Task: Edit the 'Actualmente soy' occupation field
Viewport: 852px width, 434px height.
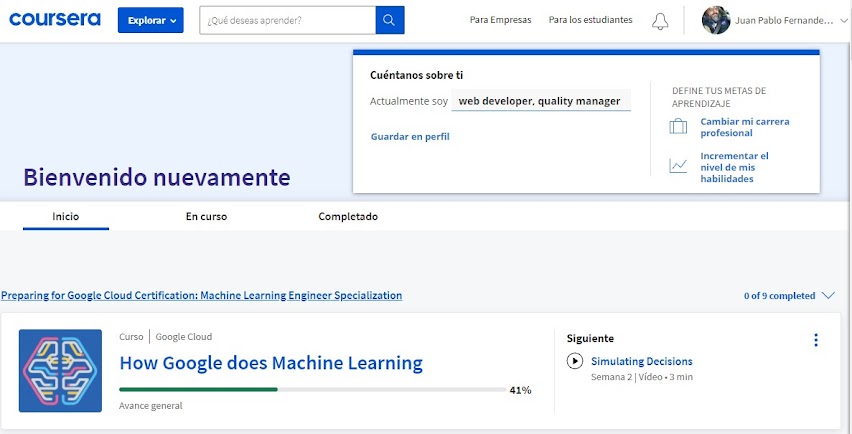Action: (x=541, y=101)
